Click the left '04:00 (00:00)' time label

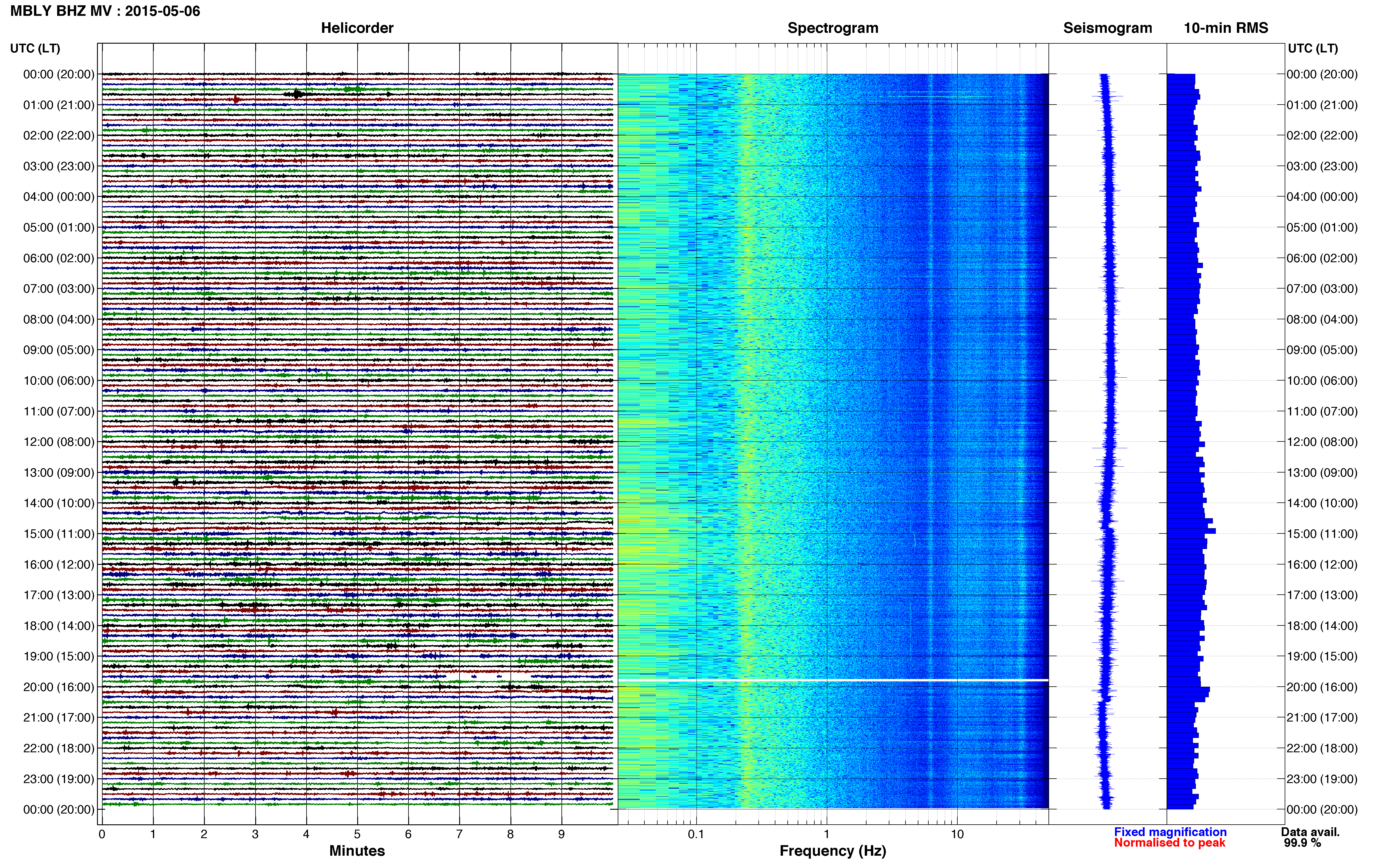[59, 197]
